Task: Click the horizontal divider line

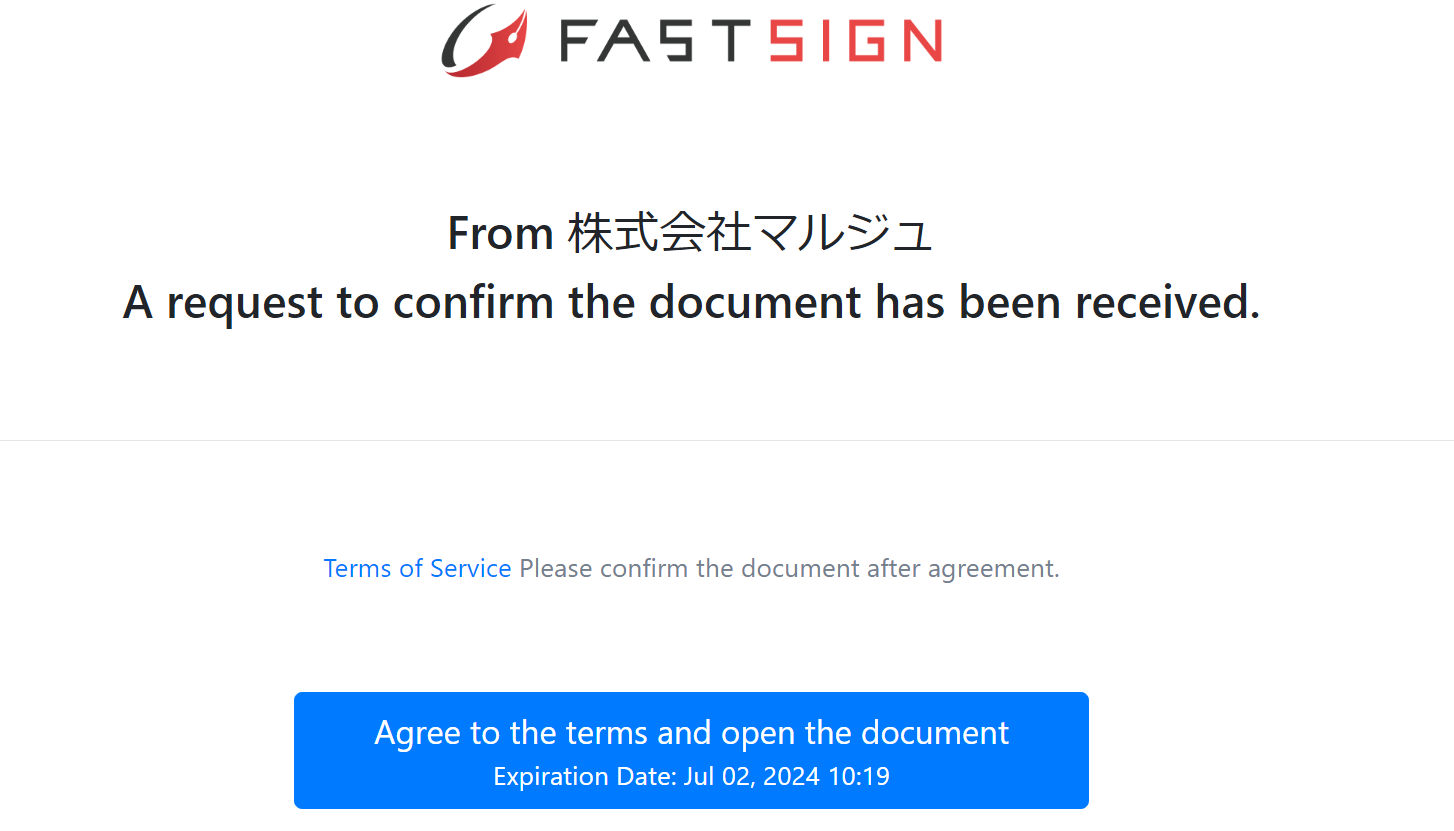Action: coord(727,440)
